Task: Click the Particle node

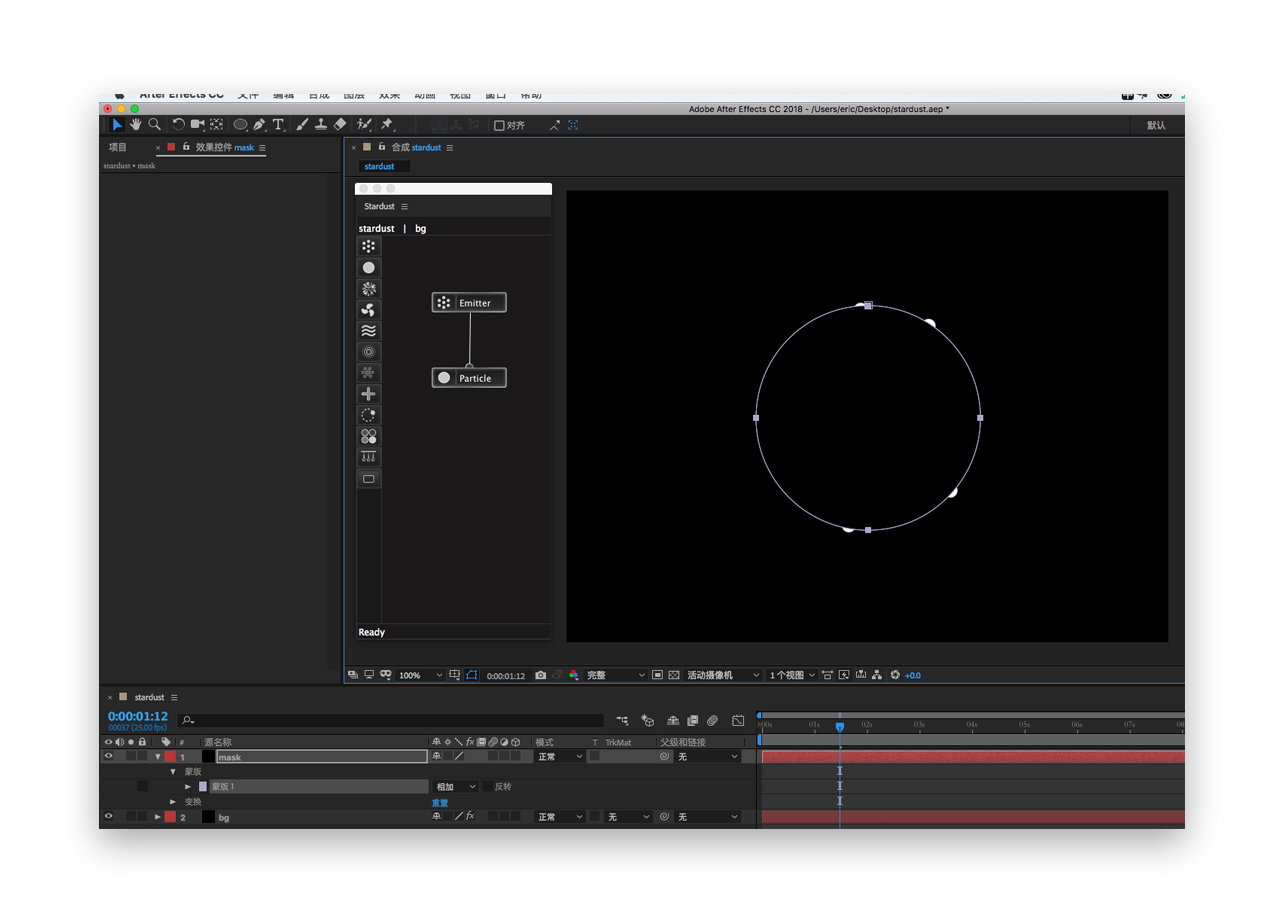Action: [469, 378]
